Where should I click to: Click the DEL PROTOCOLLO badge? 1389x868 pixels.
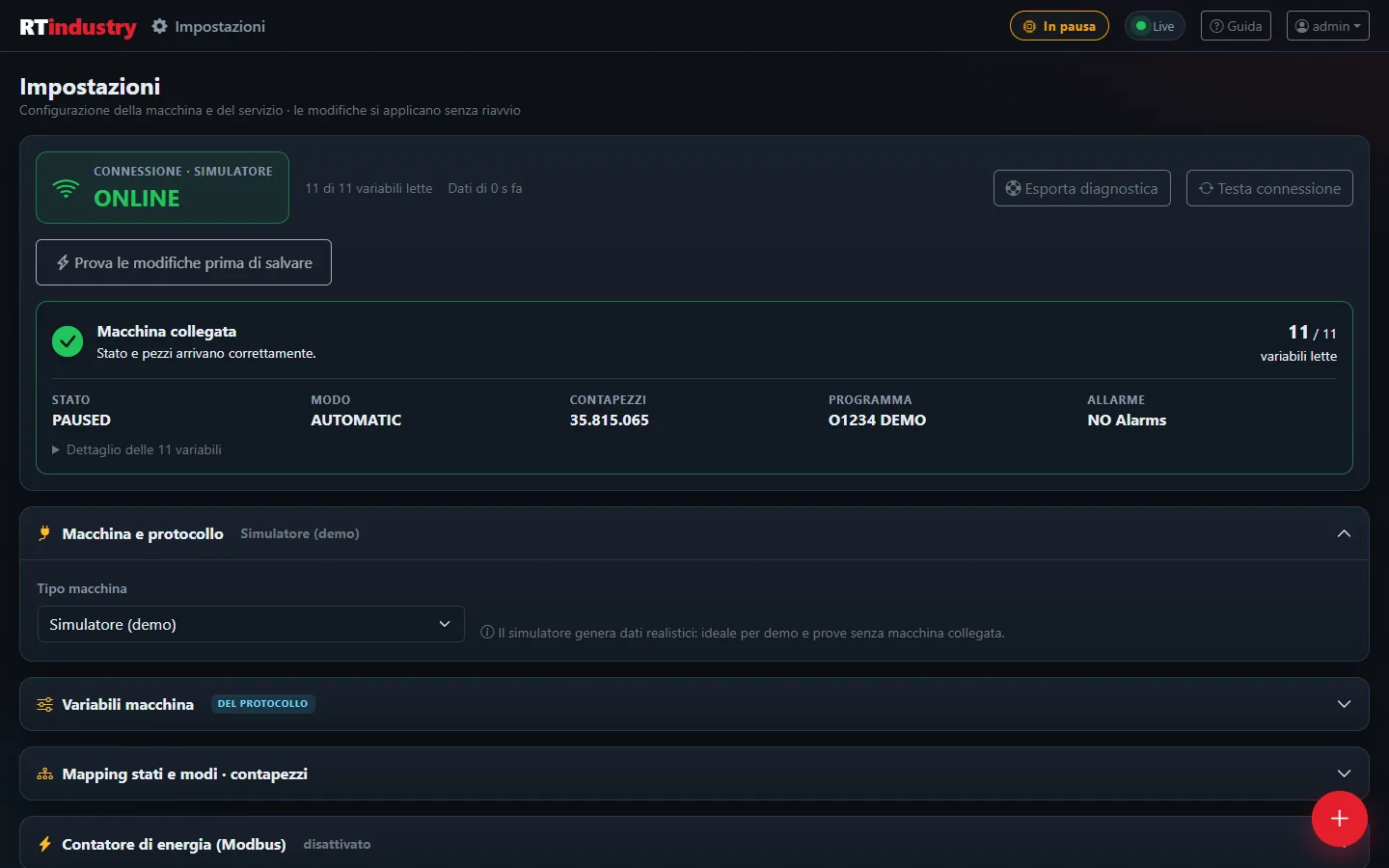point(262,704)
